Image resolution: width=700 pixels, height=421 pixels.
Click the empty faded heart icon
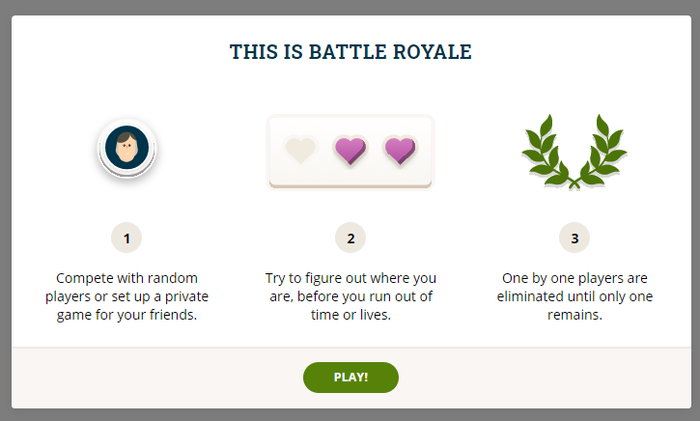click(300, 151)
